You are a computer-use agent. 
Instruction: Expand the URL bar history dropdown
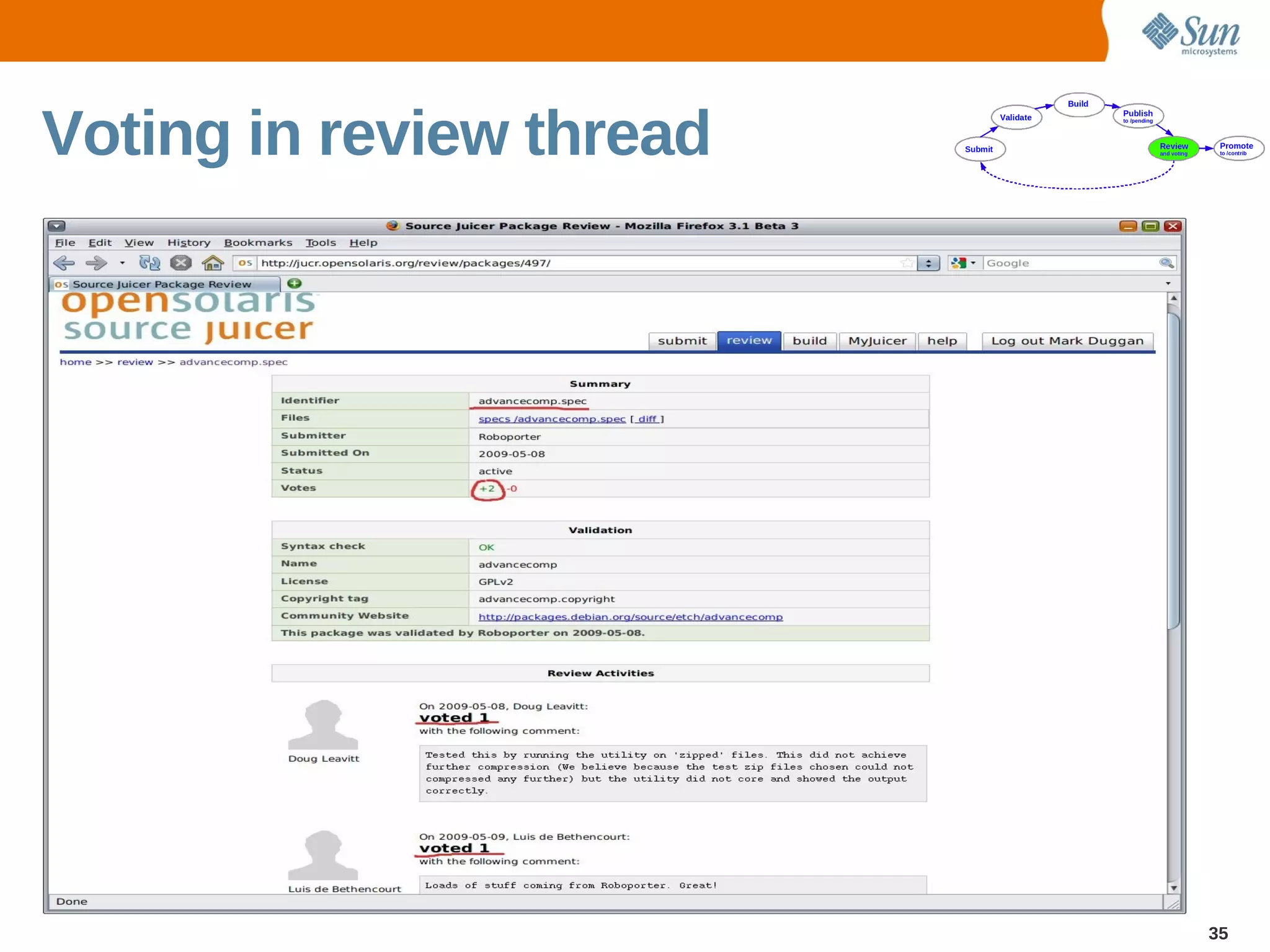[x=928, y=263]
